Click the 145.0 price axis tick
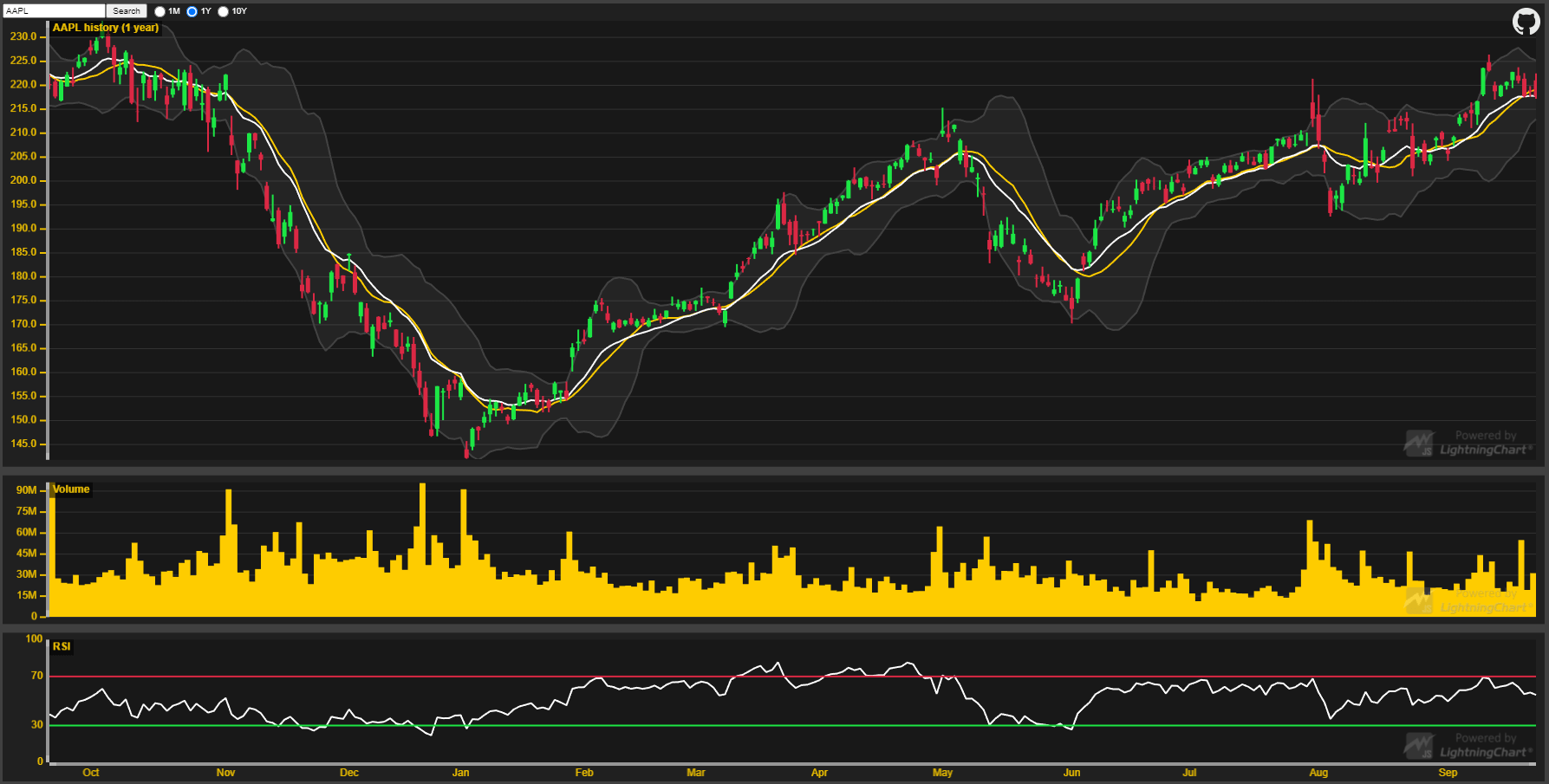 (23, 444)
